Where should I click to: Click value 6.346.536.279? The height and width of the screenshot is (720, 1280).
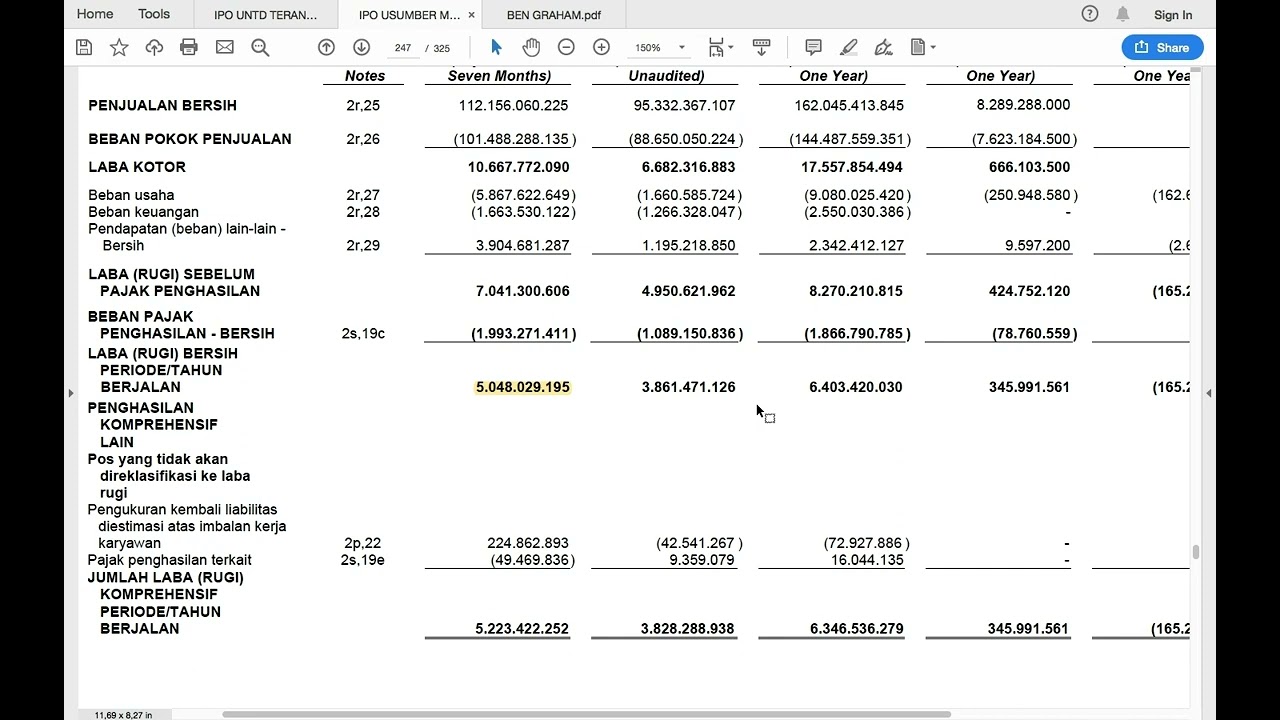(x=856, y=629)
